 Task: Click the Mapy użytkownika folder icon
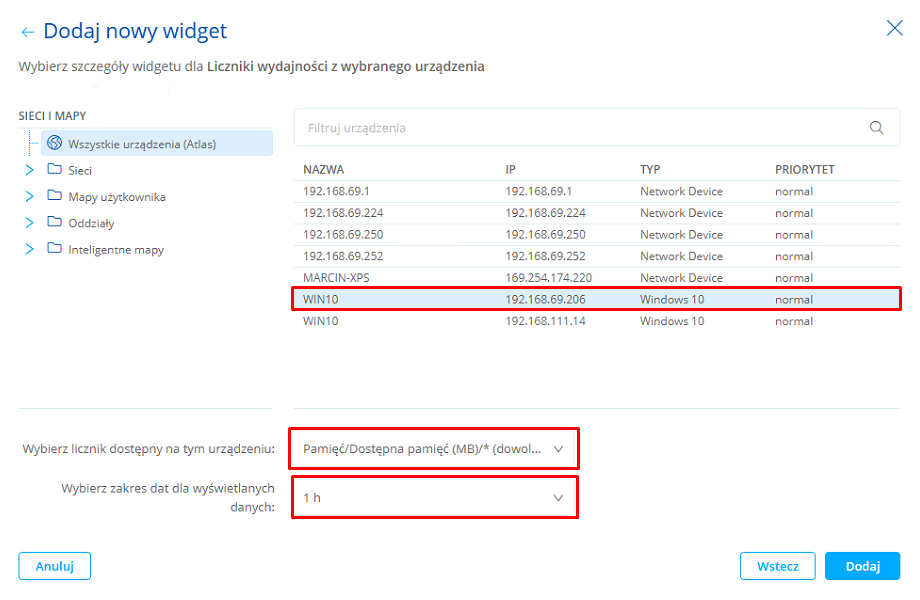[54, 196]
